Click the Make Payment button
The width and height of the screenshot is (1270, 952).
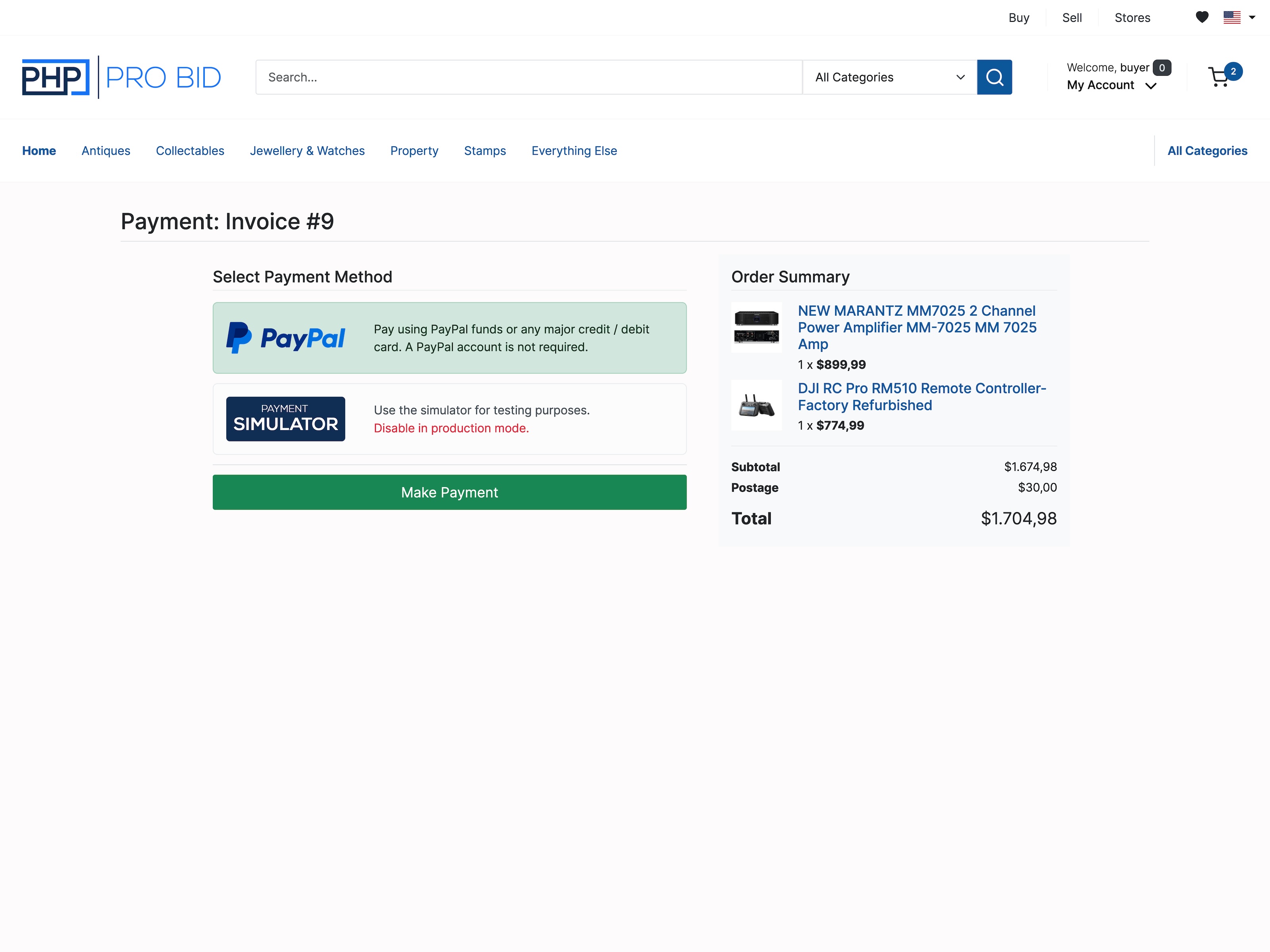tap(450, 492)
